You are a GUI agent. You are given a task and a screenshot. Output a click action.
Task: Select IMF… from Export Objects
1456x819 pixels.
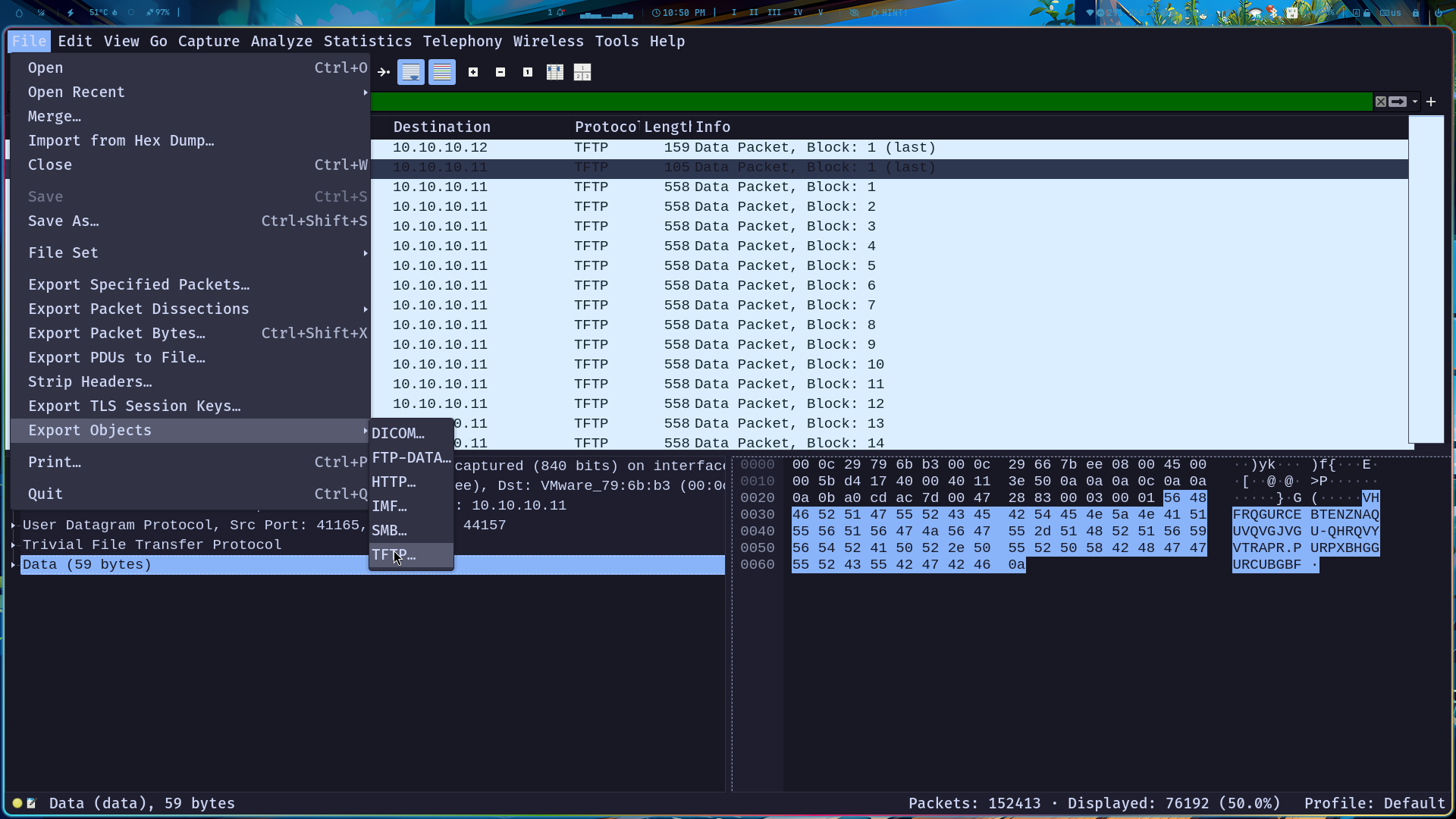[x=411, y=506]
